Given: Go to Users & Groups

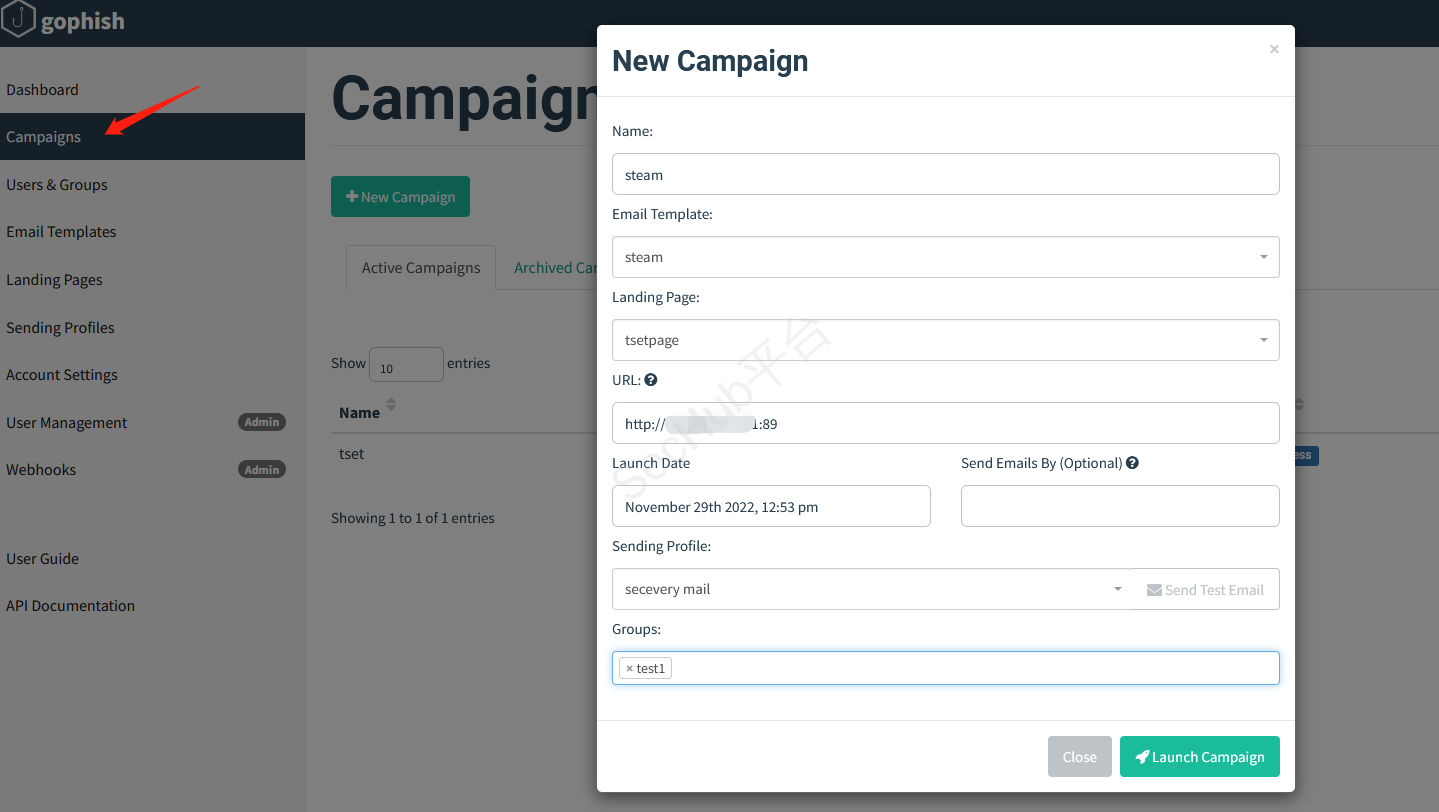Looking at the screenshot, I should click(x=57, y=185).
